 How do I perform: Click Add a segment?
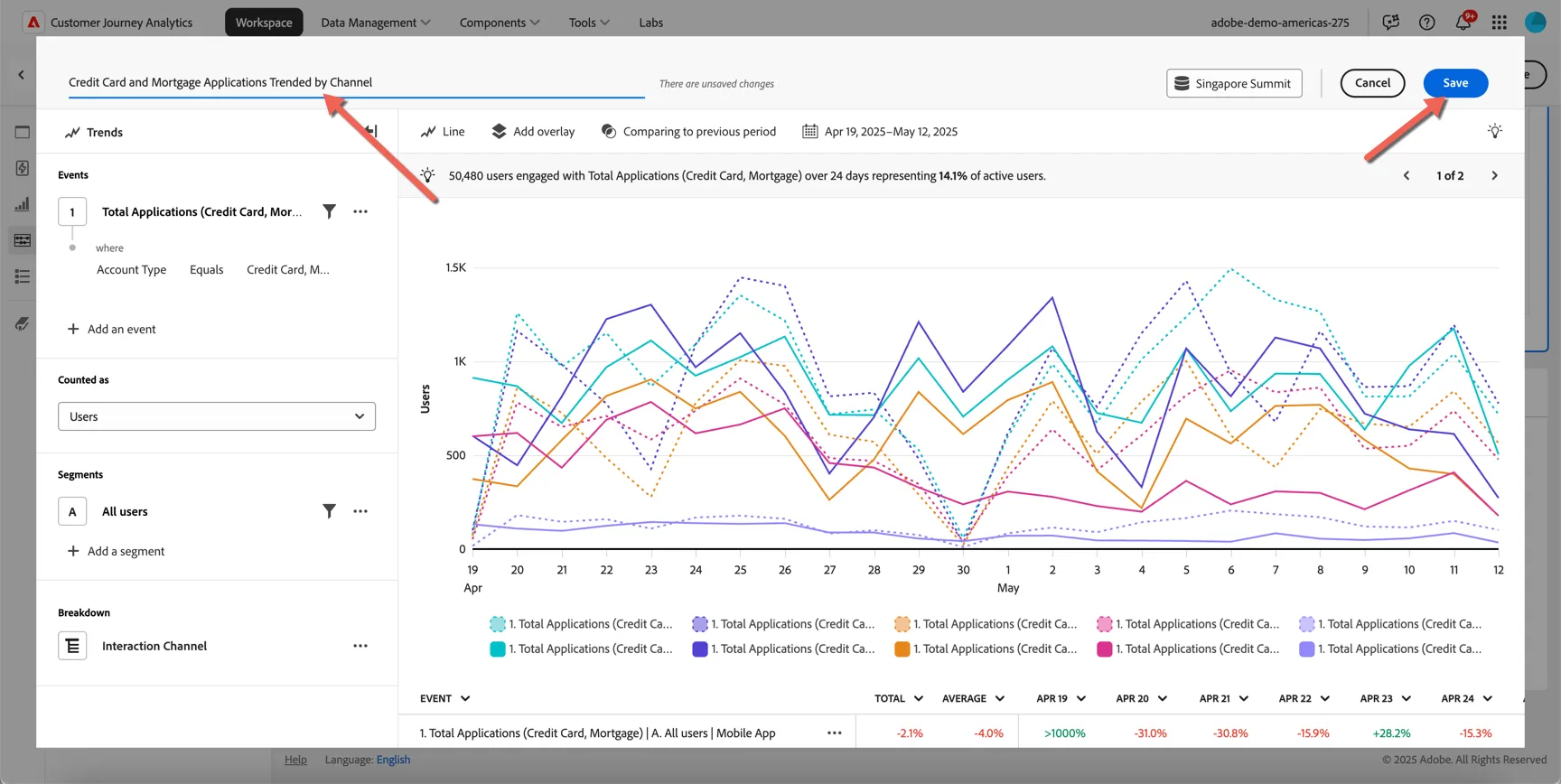tap(117, 551)
